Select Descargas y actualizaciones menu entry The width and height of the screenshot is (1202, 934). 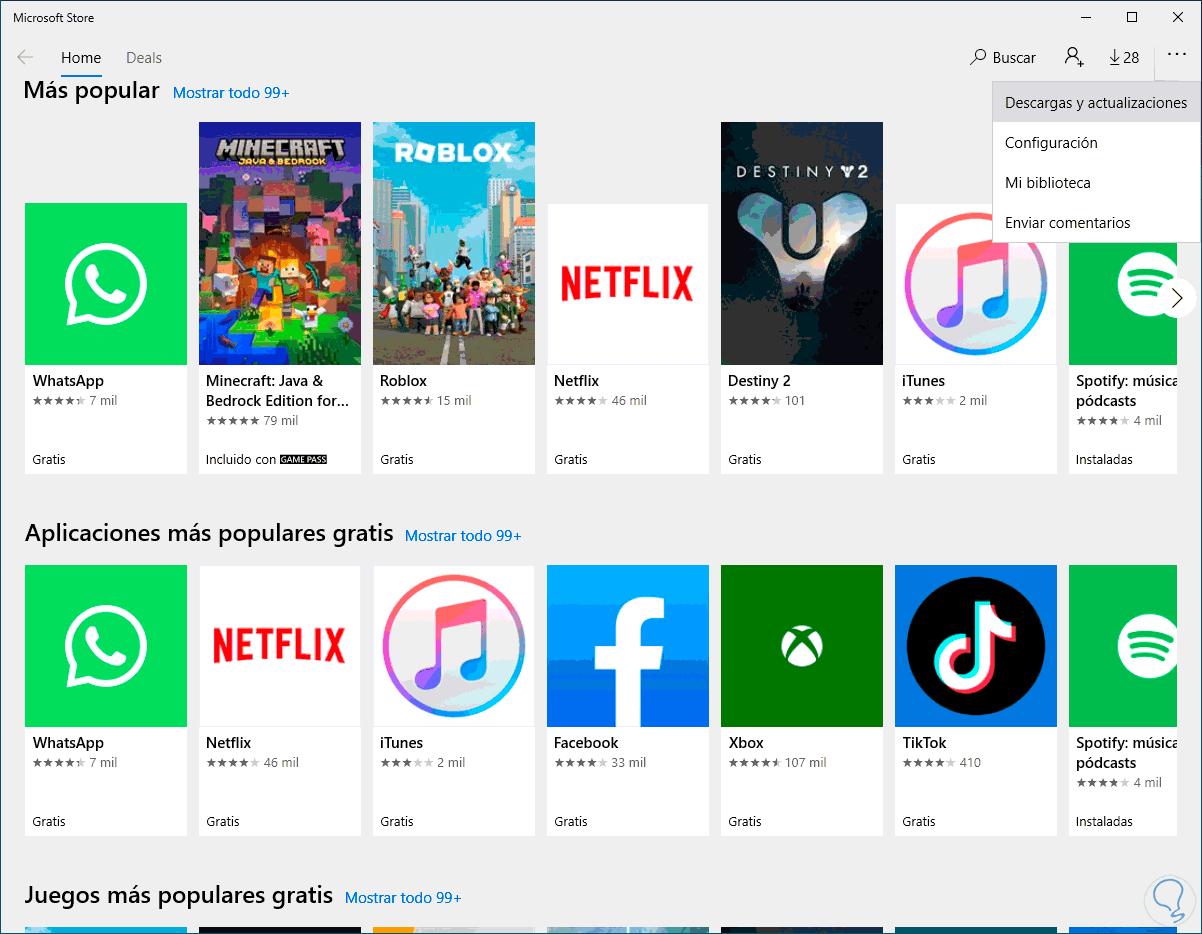[1096, 103]
